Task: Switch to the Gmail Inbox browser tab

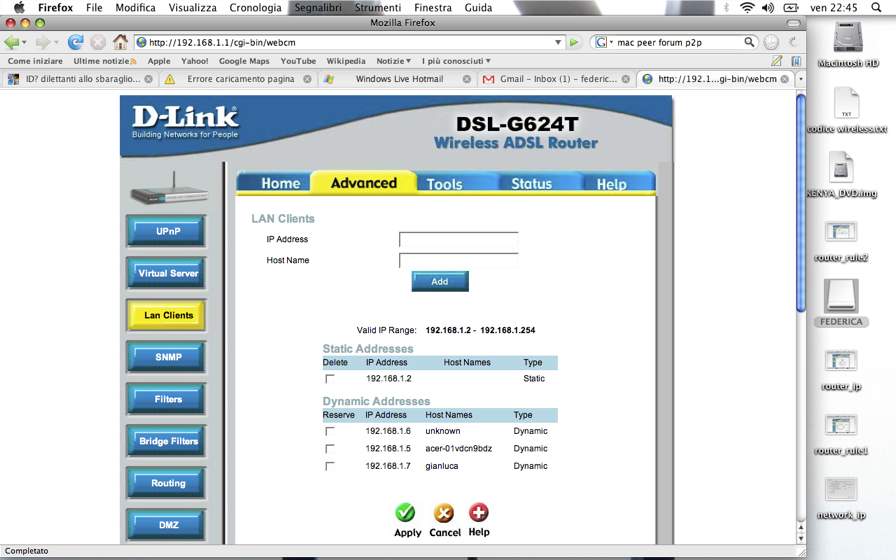Action: coord(557,79)
